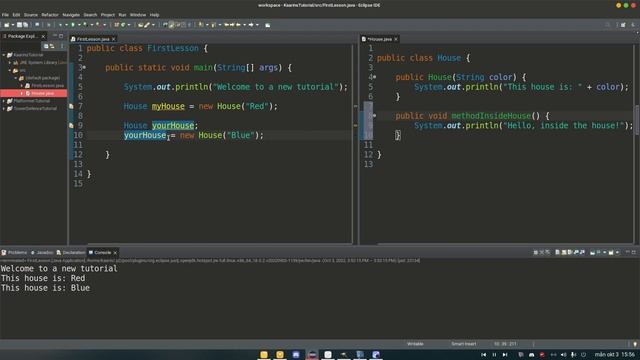Open the dropdown arrow beside Run icon
The image size is (640, 360).
(x=78, y=25)
